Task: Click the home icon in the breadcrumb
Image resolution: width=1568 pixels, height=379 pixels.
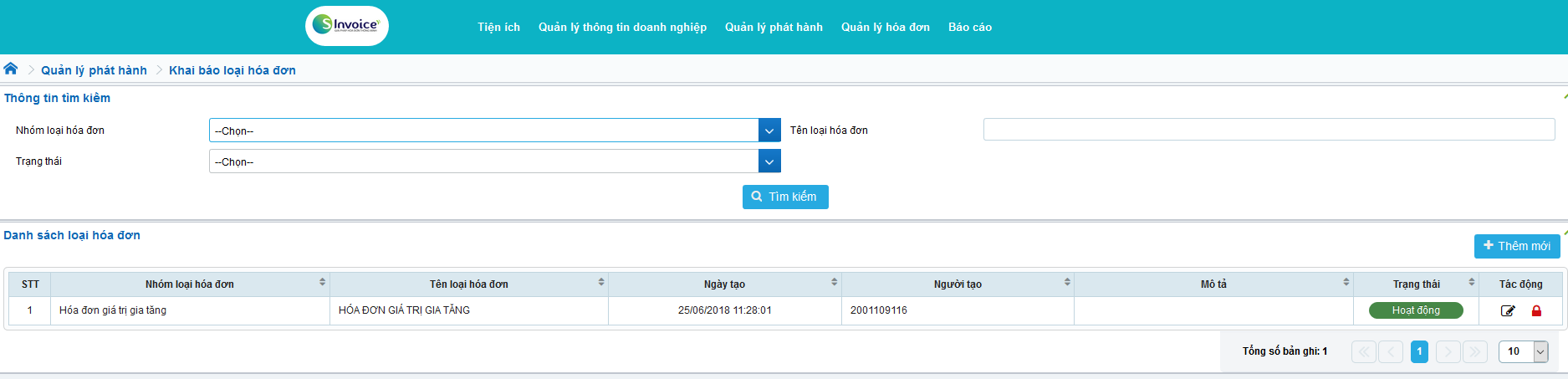Action: pyautogui.click(x=11, y=69)
